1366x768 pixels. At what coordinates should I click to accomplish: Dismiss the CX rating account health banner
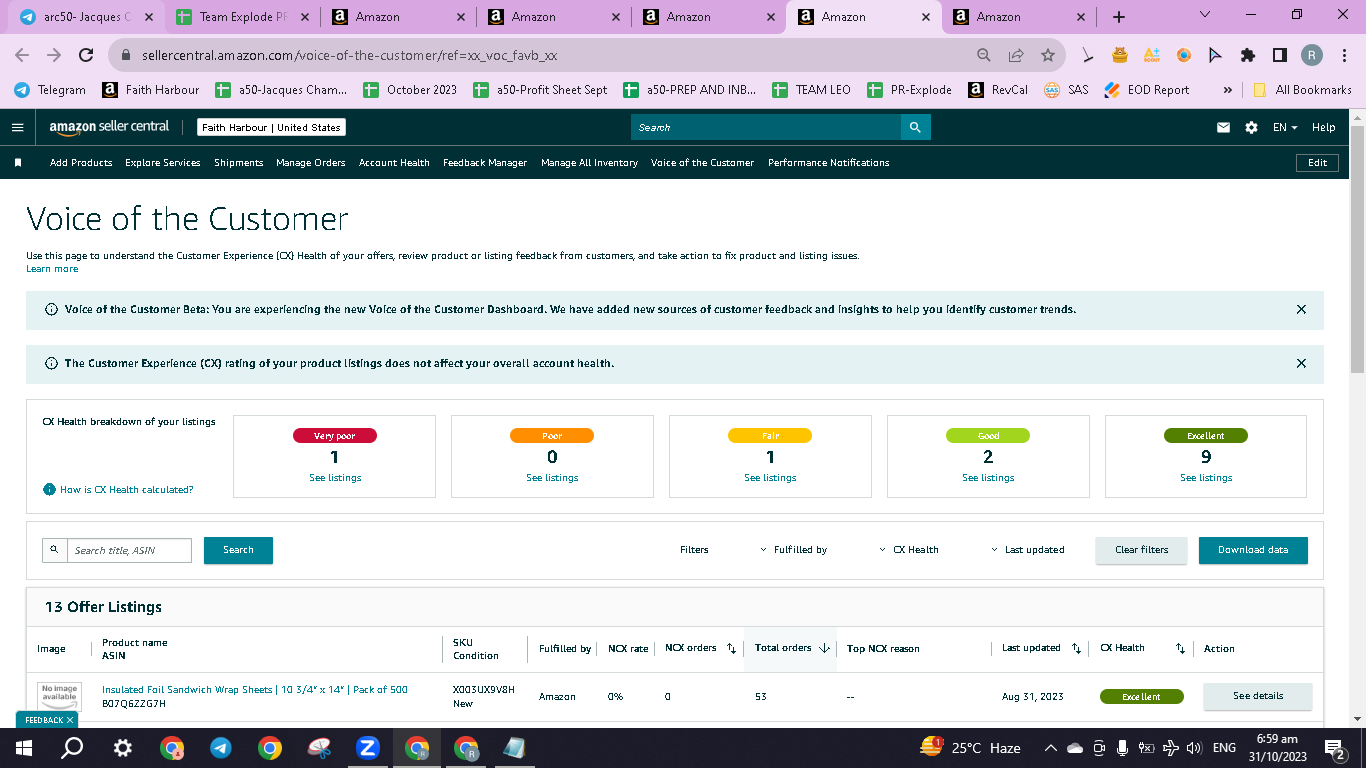(1301, 364)
